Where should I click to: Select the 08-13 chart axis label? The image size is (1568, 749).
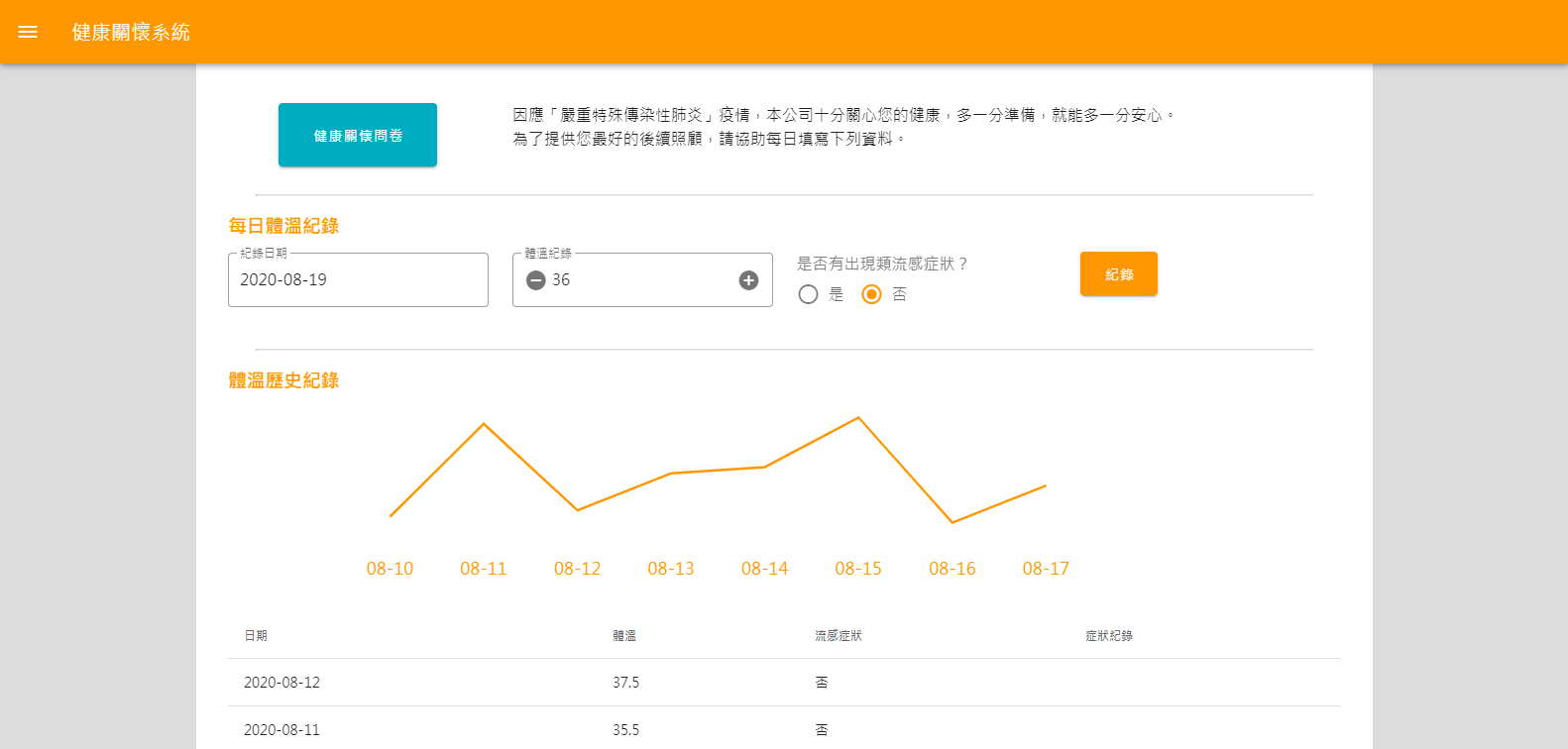click(671, 569)
